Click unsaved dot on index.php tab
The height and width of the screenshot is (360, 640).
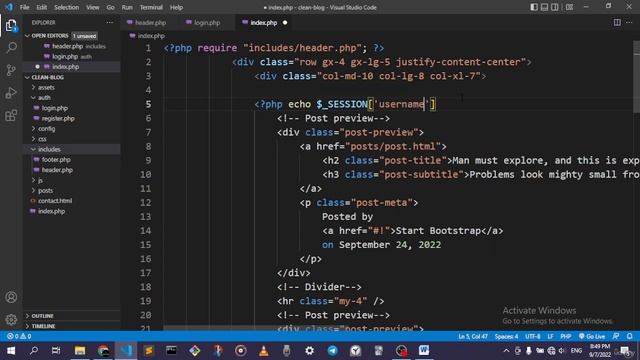click(285, 23)
